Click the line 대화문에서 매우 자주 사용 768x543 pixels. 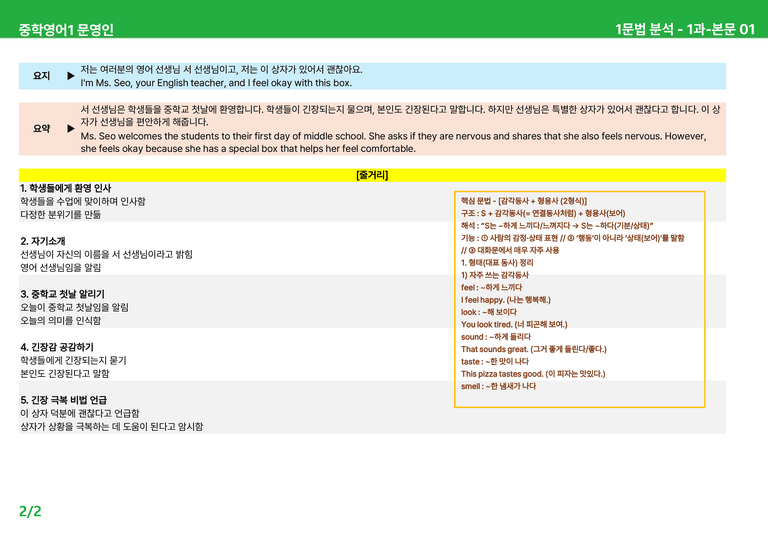[x=509, y=250]
